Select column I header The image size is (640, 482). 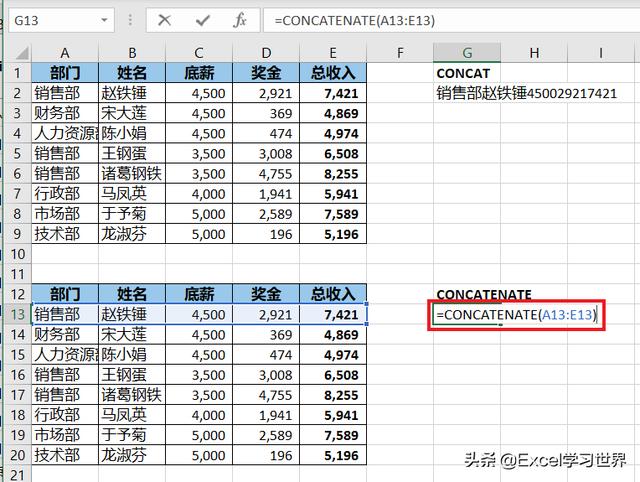click(x=601, y=53)
